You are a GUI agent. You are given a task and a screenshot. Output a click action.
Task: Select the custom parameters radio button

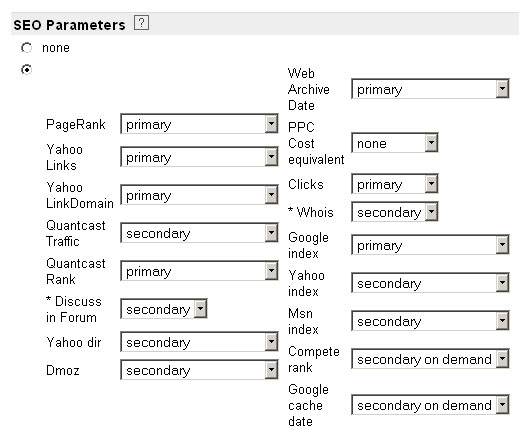tap(26, 70)
